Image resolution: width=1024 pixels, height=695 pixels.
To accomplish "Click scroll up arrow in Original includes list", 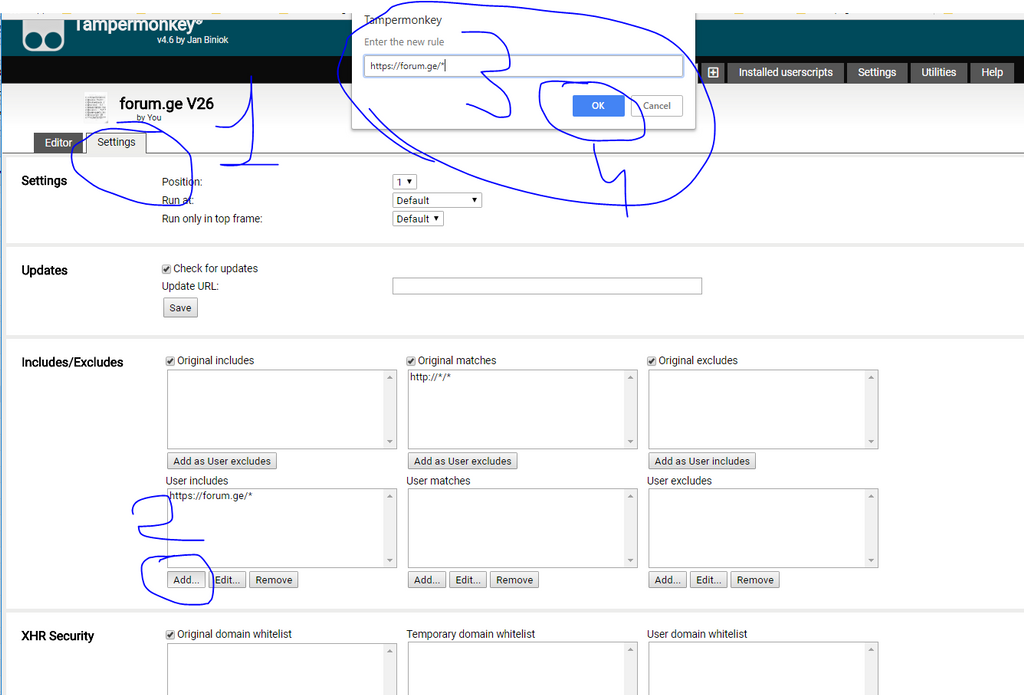I will (390, 378).
